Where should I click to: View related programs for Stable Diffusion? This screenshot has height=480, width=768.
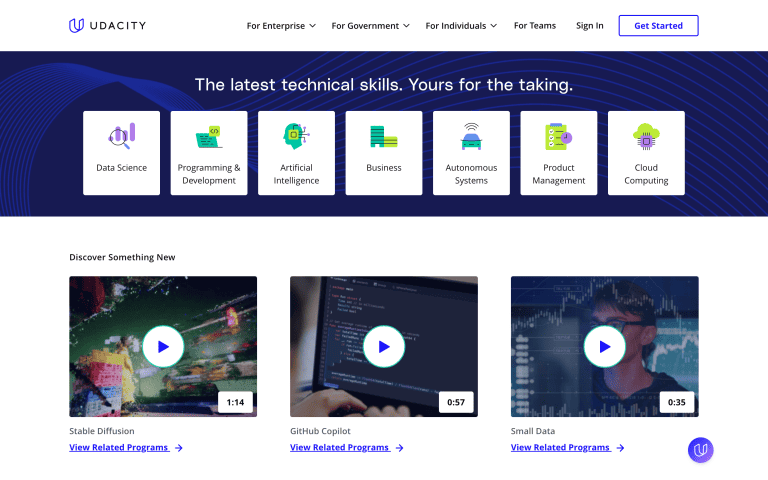tap(119, 447)
